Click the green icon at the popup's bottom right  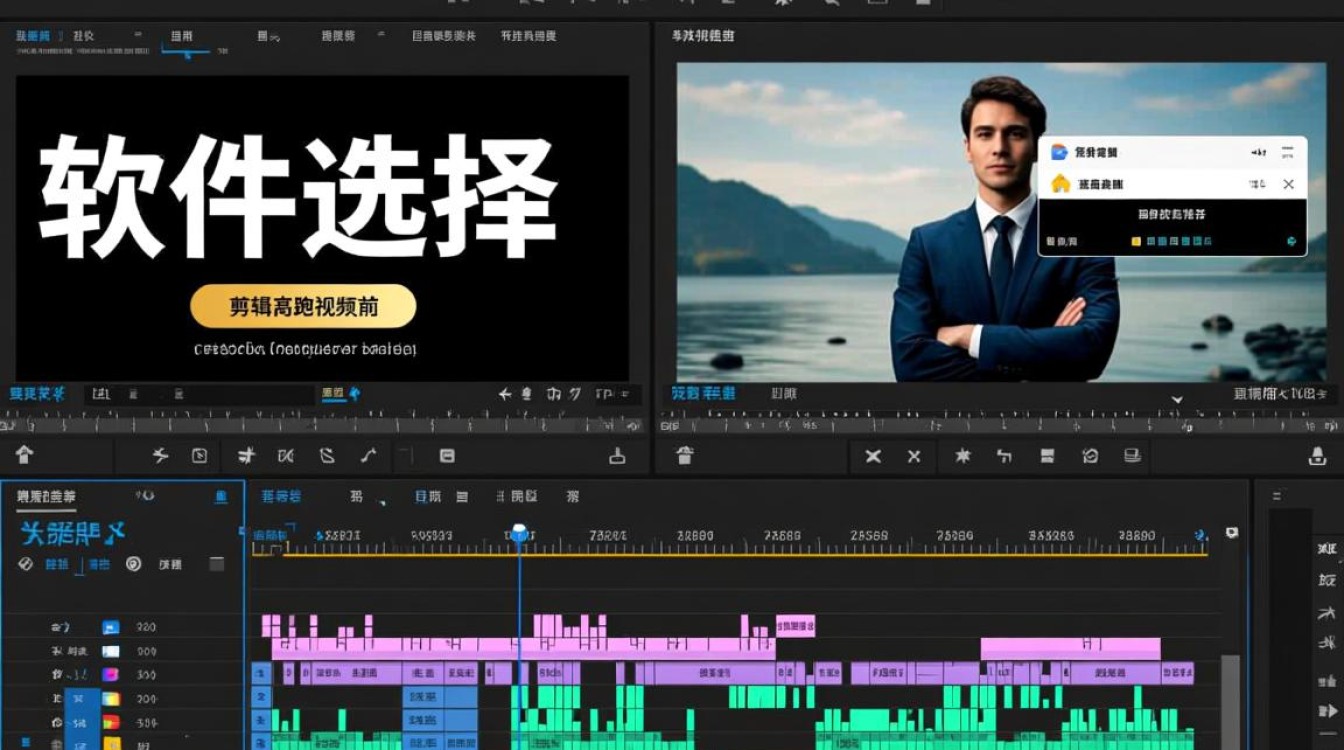click(1291, 241)
